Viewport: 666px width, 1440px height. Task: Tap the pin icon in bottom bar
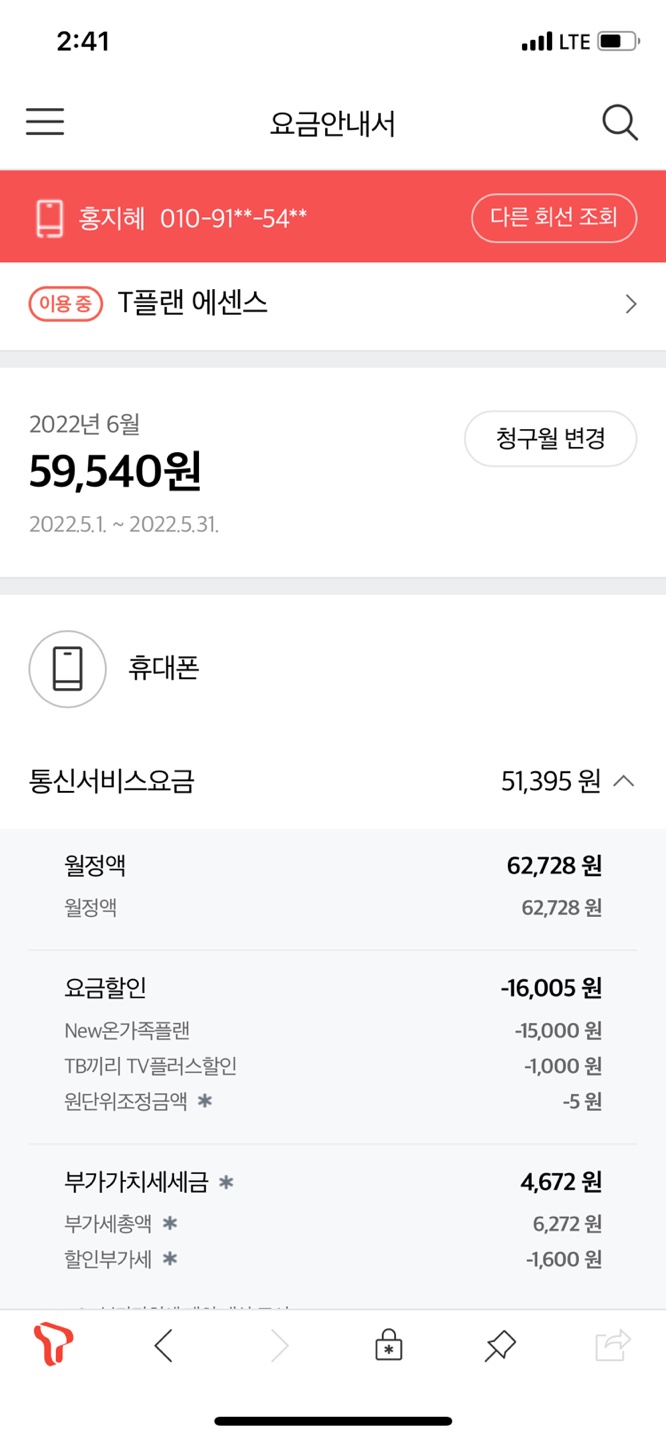click(x=499, y=1346)
